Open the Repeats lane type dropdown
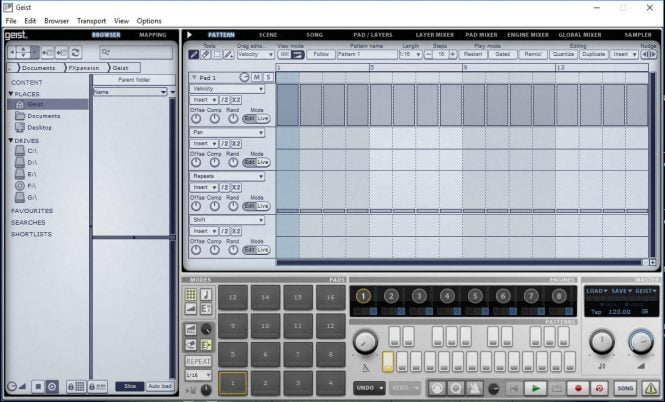The height and width of the screenshot is (402, 665). coord(227,176)
